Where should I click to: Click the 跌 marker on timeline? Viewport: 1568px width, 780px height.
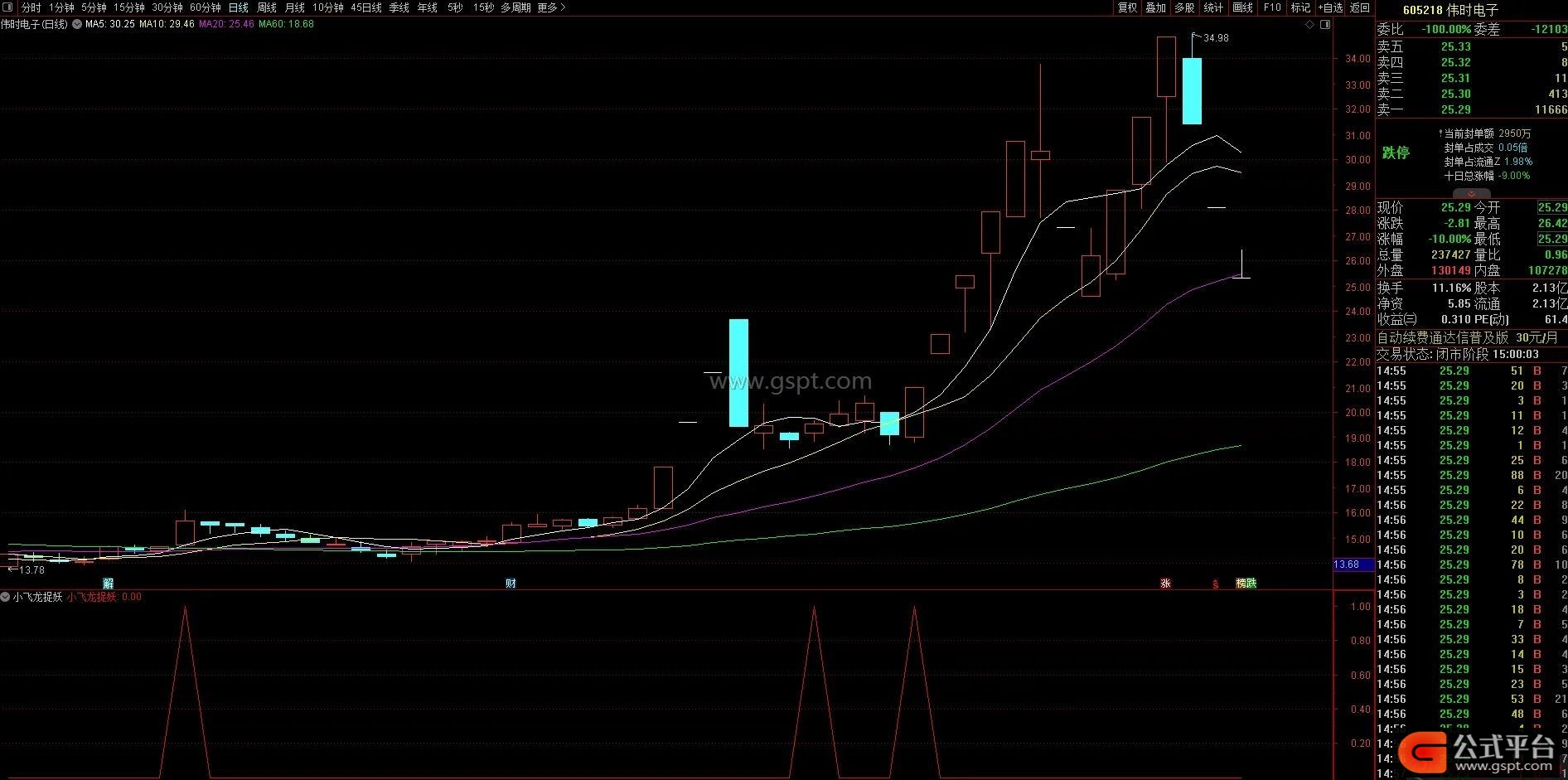(x=1251, y=584)
